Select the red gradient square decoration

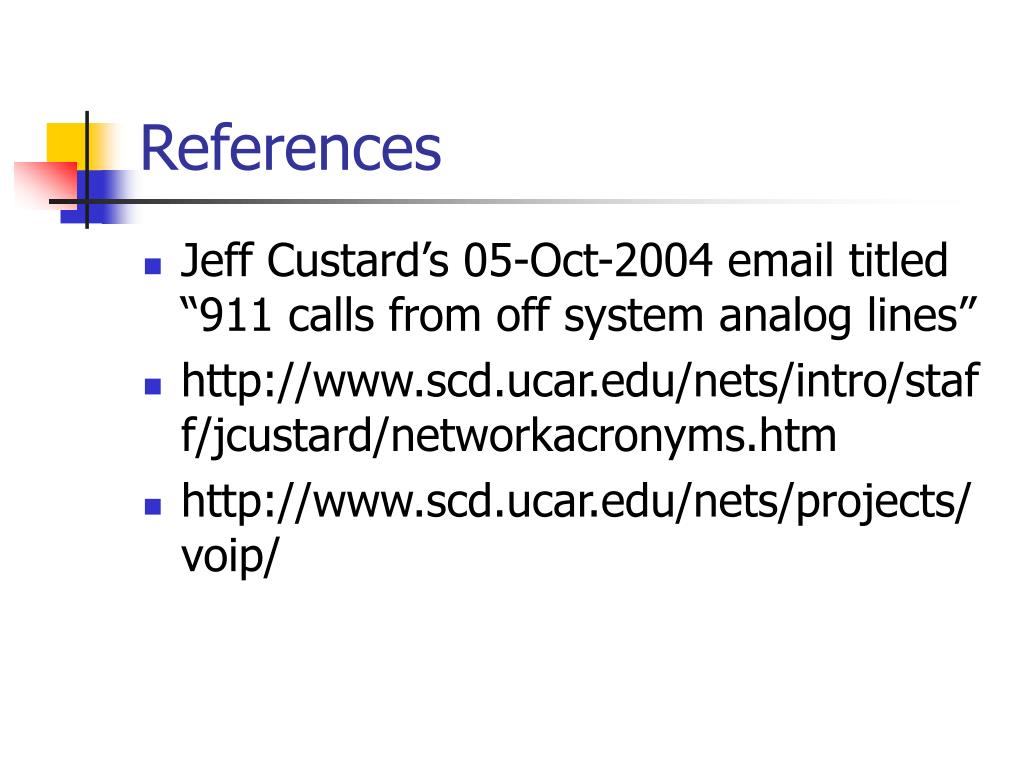[x=44, y=185]
